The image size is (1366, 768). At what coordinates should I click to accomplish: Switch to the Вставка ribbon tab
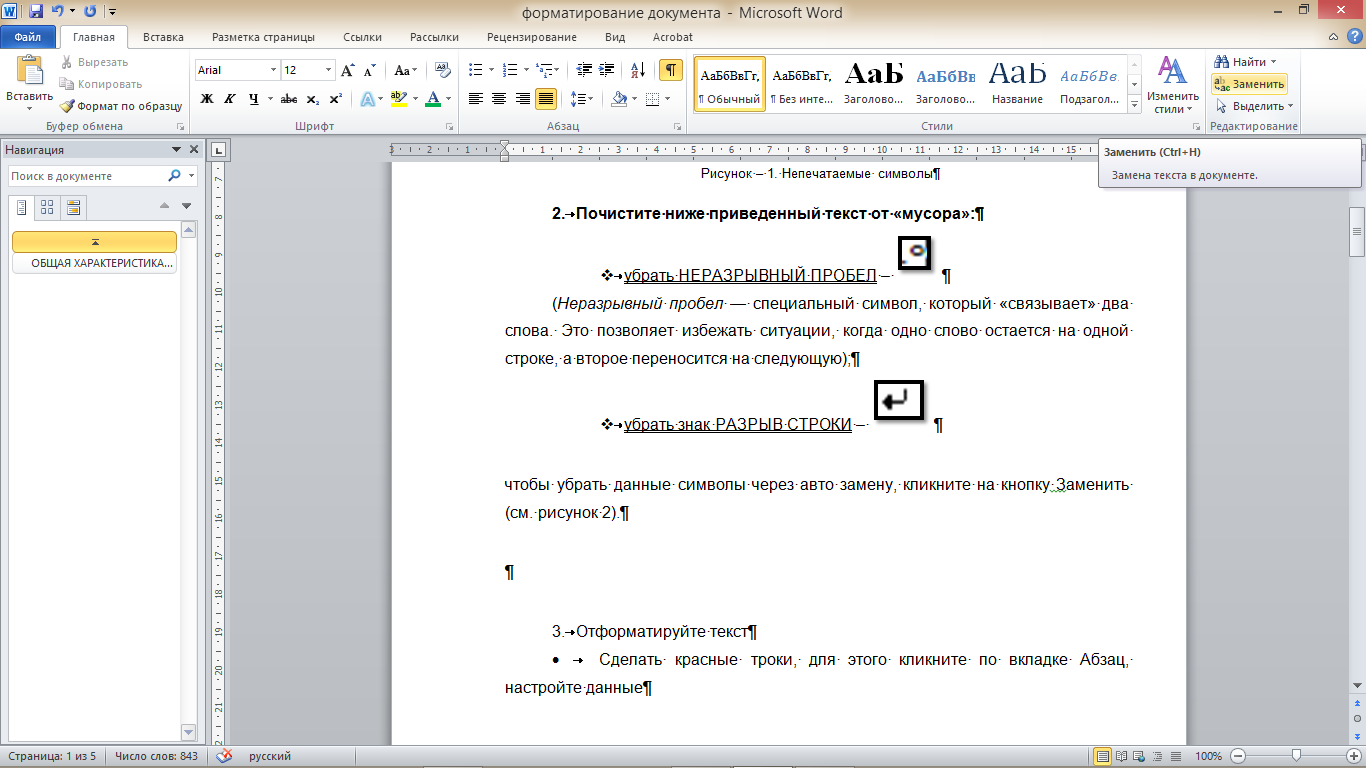tap(163, 37)
